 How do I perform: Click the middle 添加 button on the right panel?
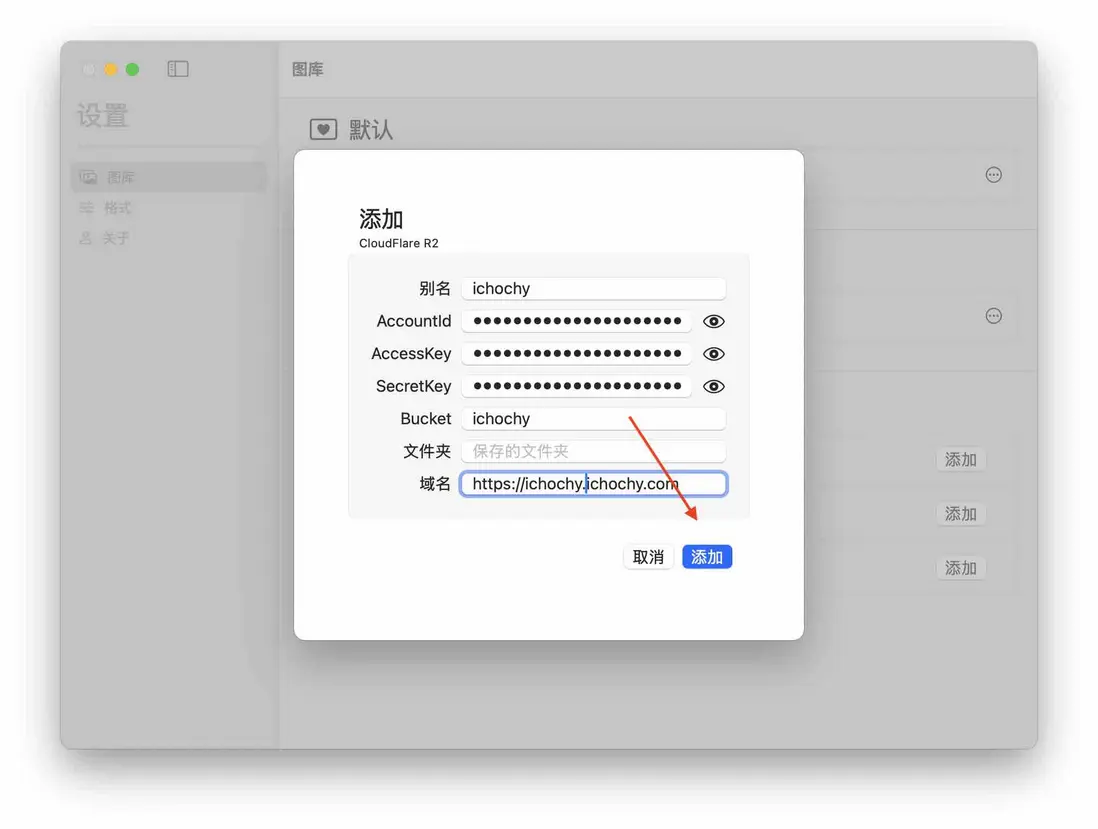pyautogui.click(x=960, y=513)
